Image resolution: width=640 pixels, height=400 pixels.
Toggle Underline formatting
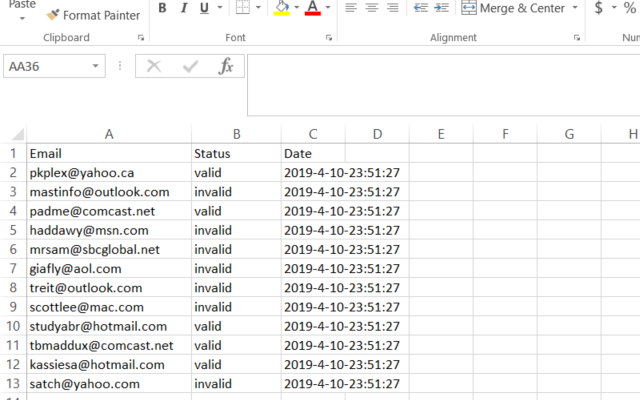click(x=204, y=8)
